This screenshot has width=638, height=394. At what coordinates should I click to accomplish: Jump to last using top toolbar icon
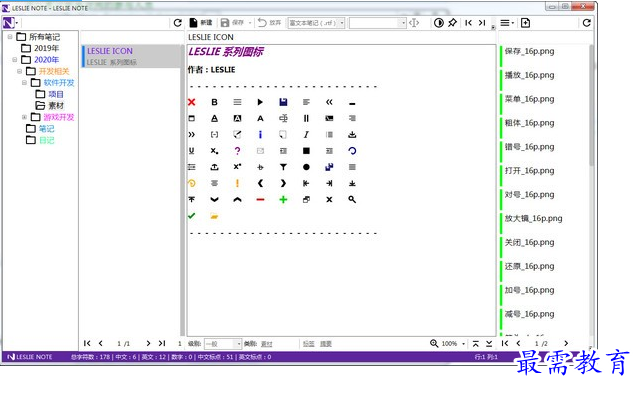[482, 23]
